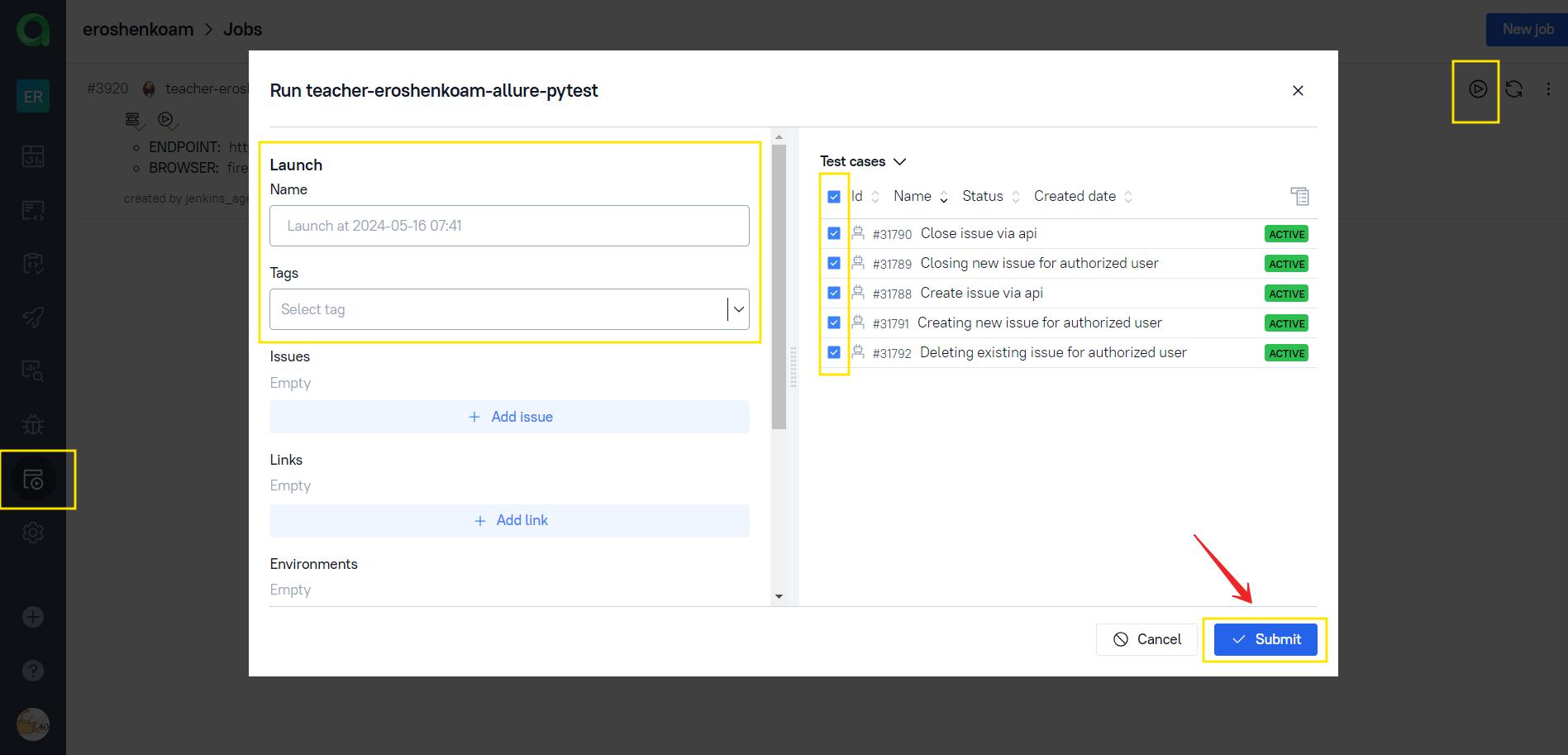Uncheck Create issue via api checkbox

pos(834,293)
